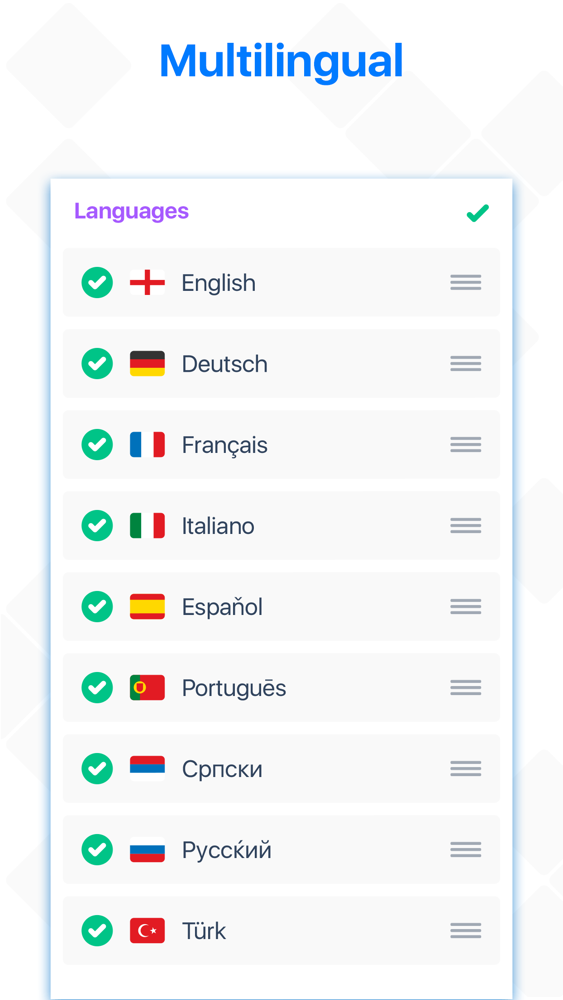Click the German flag icon
This screenshot has width=563, height=1000.
pyautogui.click(x=147, y=364)
